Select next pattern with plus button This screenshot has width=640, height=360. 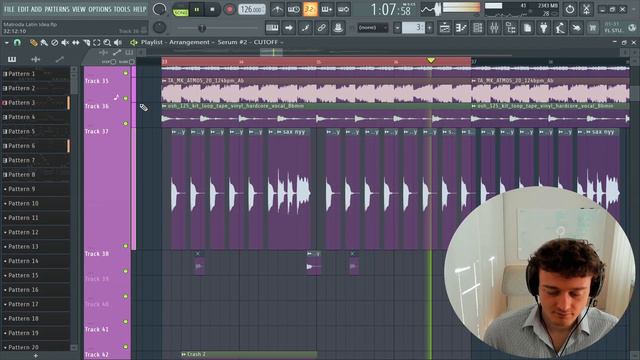(x=429, y=28)
